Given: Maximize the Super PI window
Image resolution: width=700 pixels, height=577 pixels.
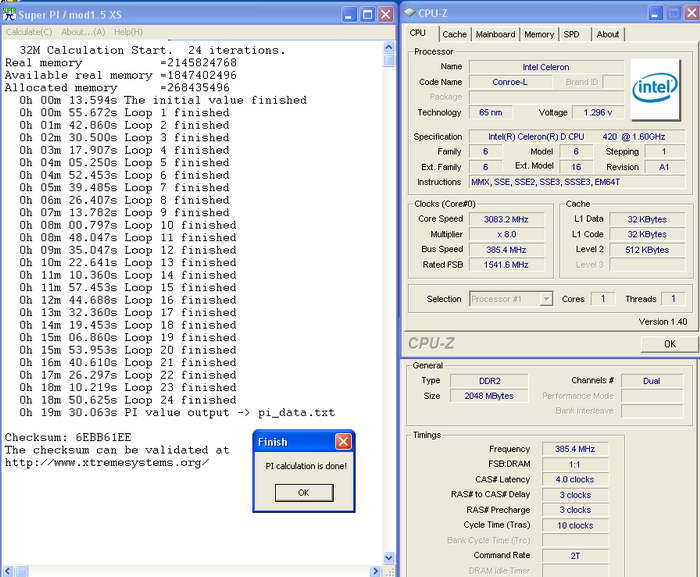Looking at the screenshot, I should [x=367, y=15].
